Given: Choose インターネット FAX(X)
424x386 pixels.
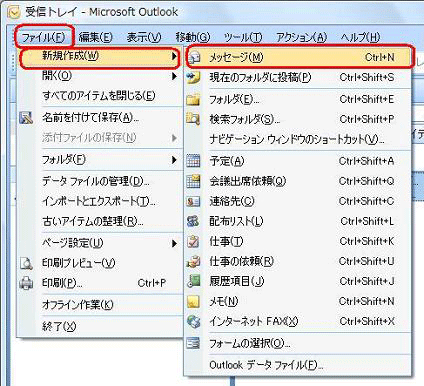Looking at the screenshot, I should tap(298, 321).
